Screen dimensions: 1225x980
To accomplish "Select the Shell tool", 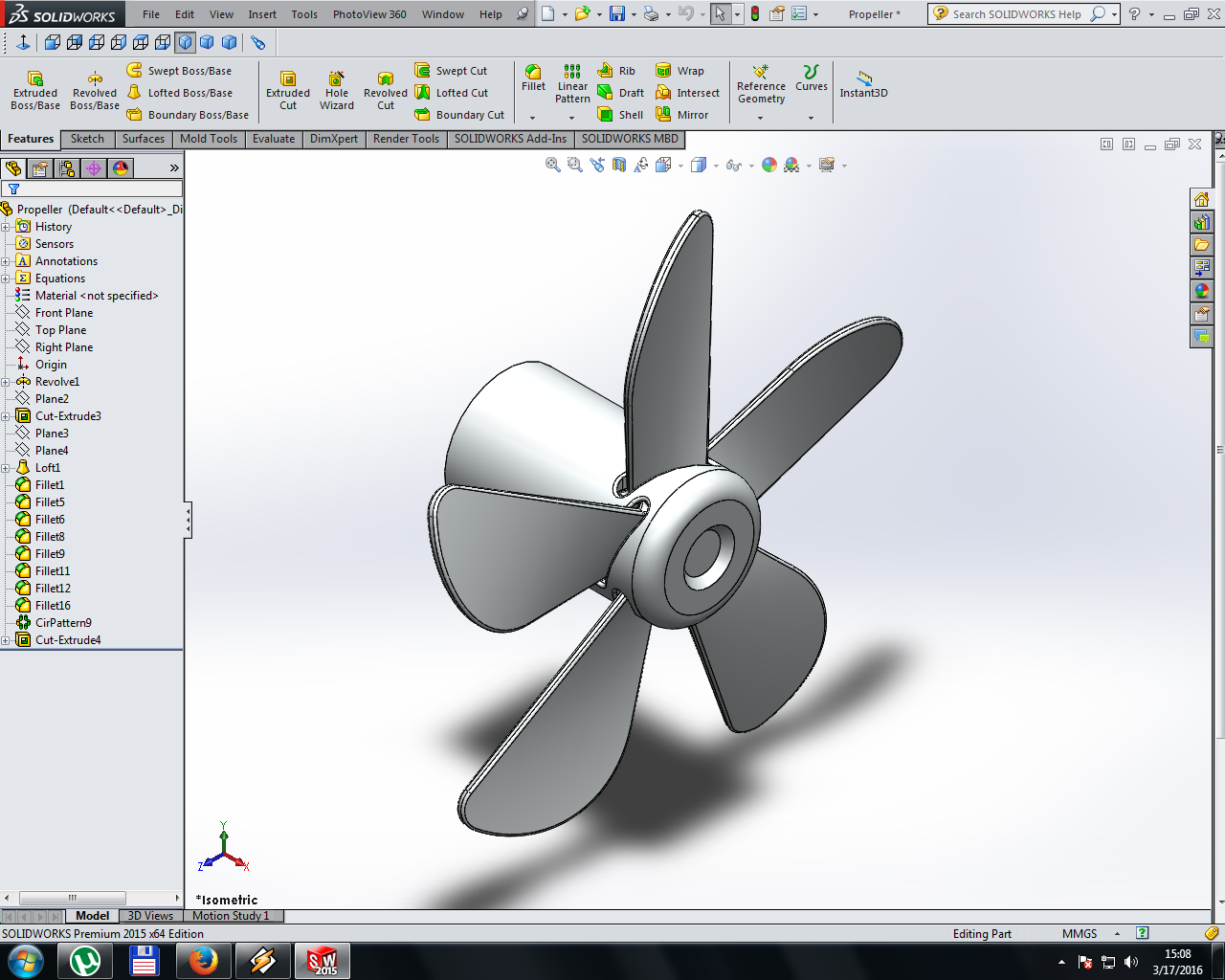I will click(x=620, y=115).
